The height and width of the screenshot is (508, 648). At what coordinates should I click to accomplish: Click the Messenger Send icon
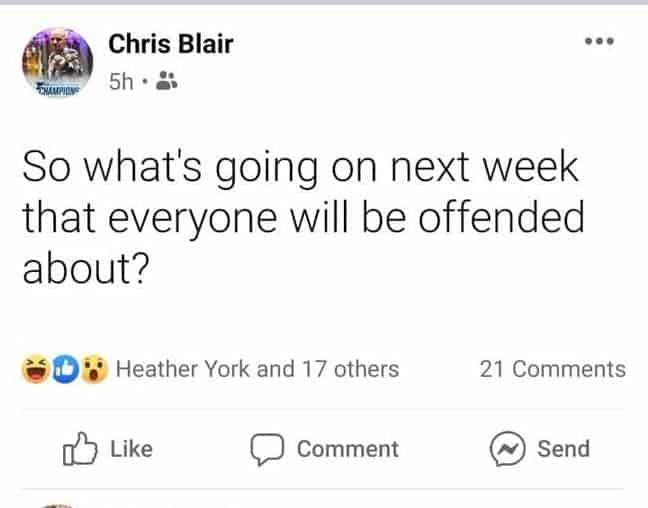pyautogui.click(x=507, y=449)
